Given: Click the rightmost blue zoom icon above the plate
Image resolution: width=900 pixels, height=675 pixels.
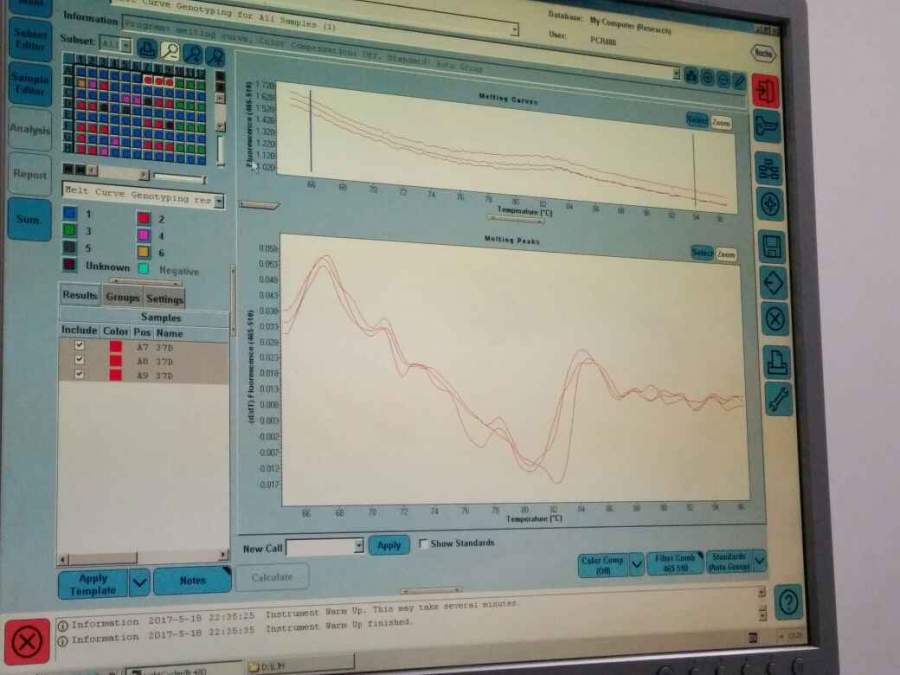Looking at the screenshot, I should point(215,57).
